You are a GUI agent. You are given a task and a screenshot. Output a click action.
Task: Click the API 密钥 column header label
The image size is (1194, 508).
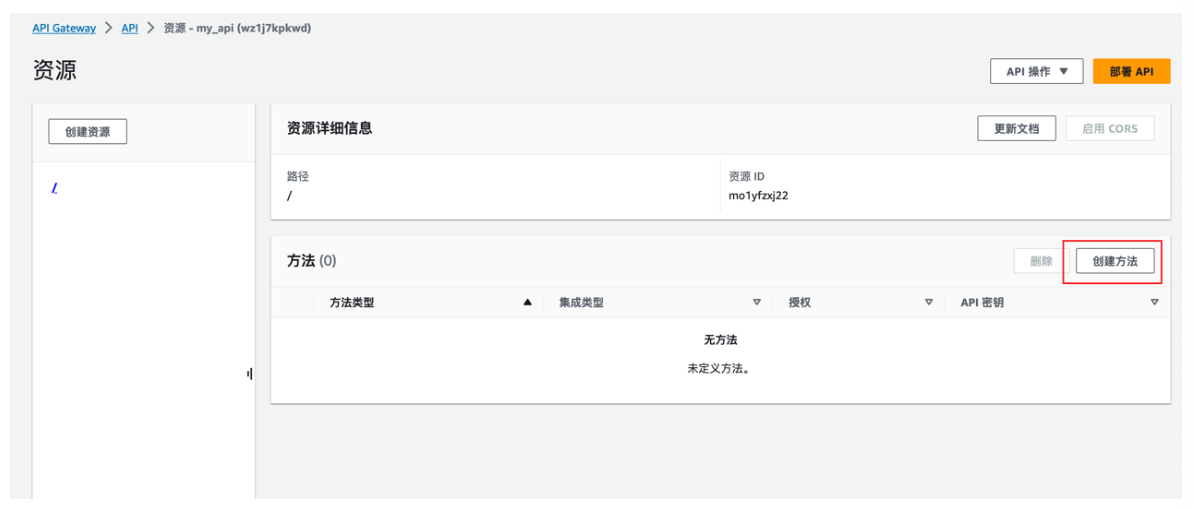click(x=982, y=302)
